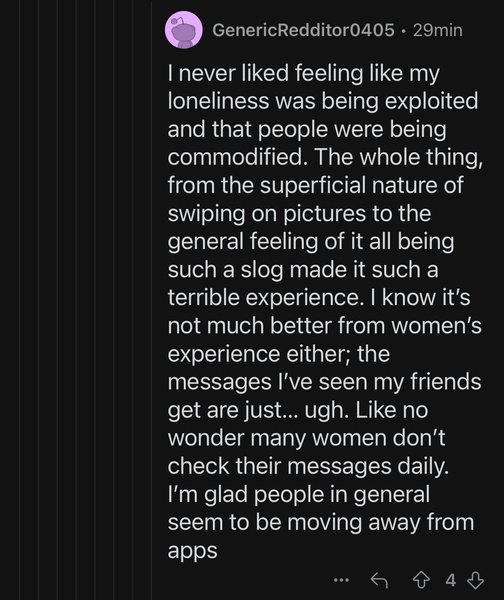Collapse the fourth thread line from the left
This screenshot has height=600, width=504.
tap(76, 300)
